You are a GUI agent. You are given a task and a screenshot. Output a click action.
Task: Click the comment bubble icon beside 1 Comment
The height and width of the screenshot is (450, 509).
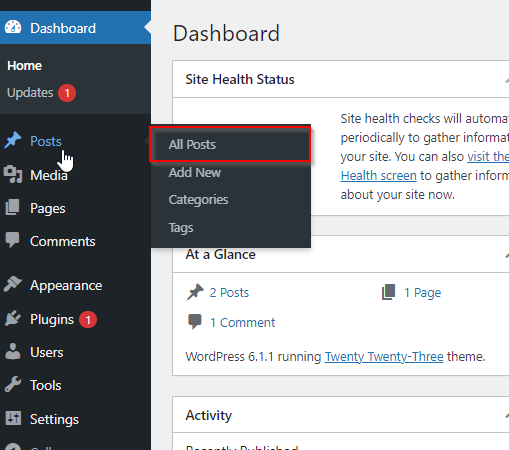(x=195, y=322)
